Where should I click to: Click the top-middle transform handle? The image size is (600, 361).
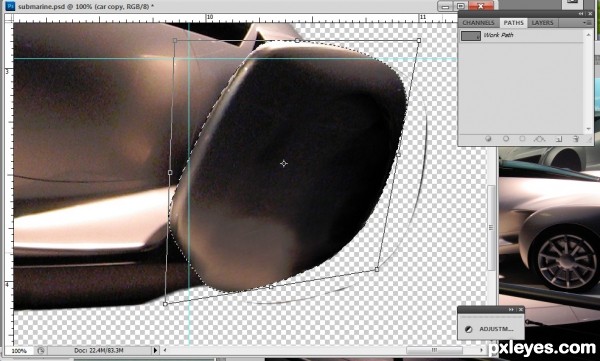(297, 40)
